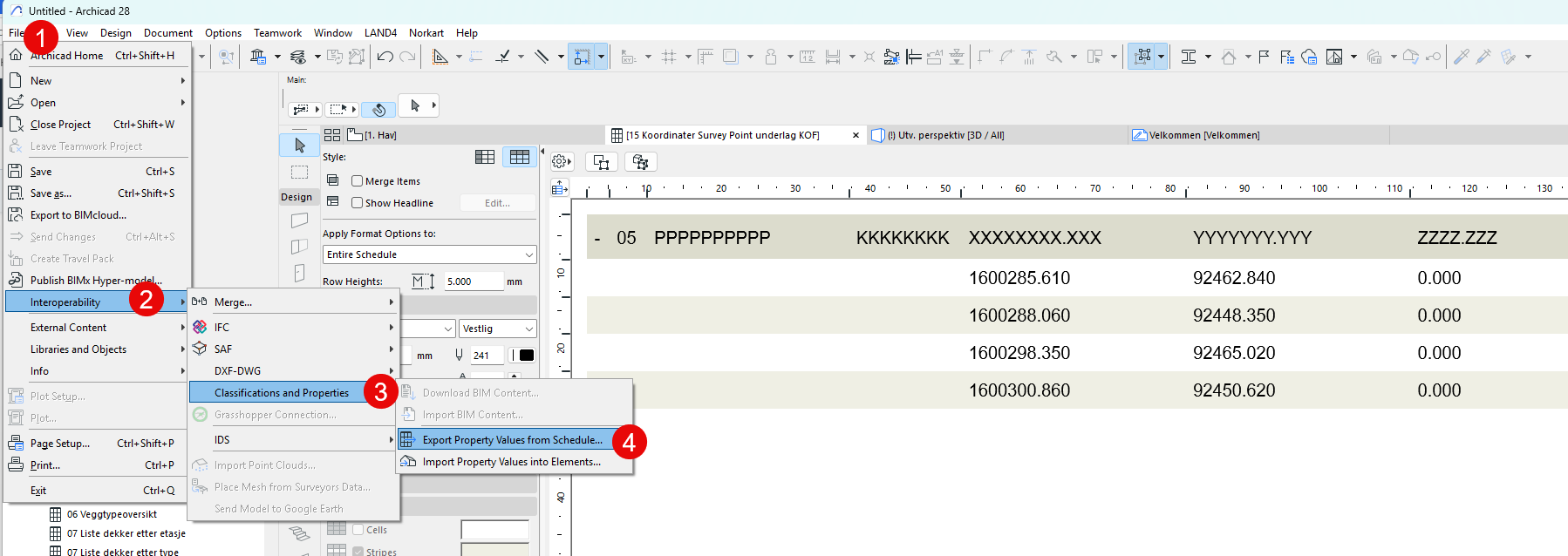Enable the Merge Items checkbox
Image resolution: width=1568 pixels, height=556 pixels.
[358, 181]
